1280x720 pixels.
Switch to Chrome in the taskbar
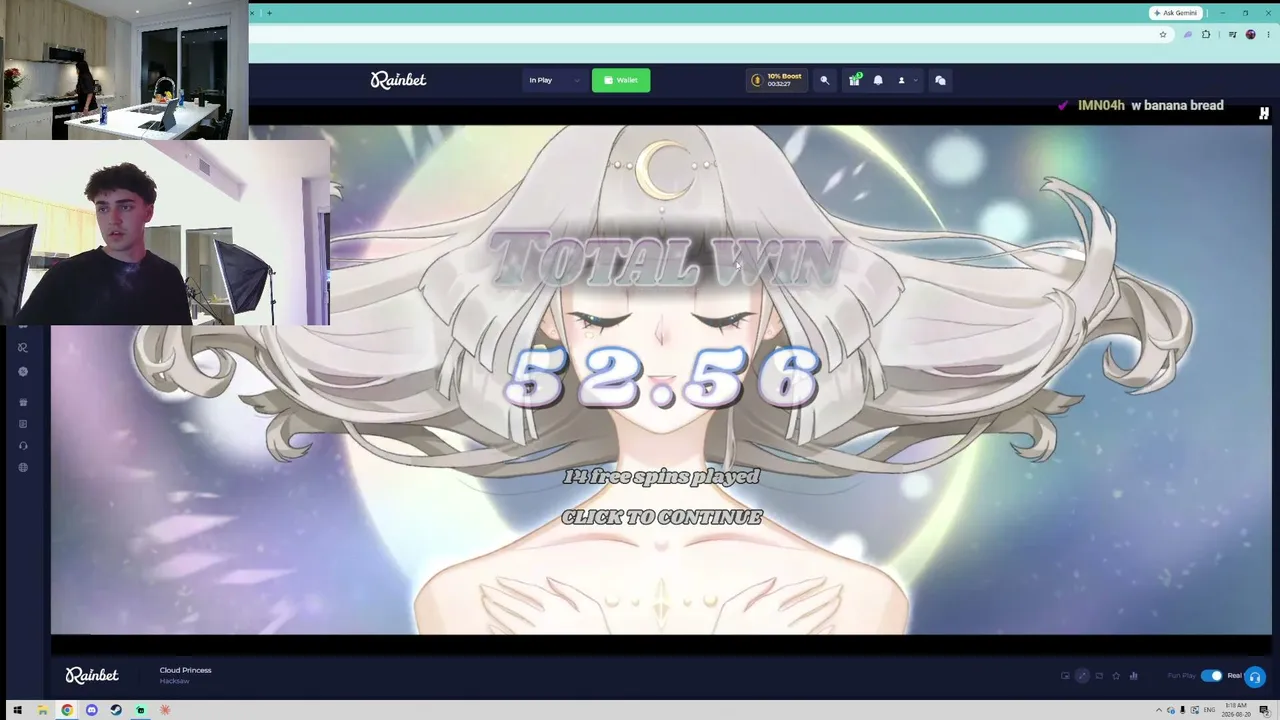(x=67, y=710)
